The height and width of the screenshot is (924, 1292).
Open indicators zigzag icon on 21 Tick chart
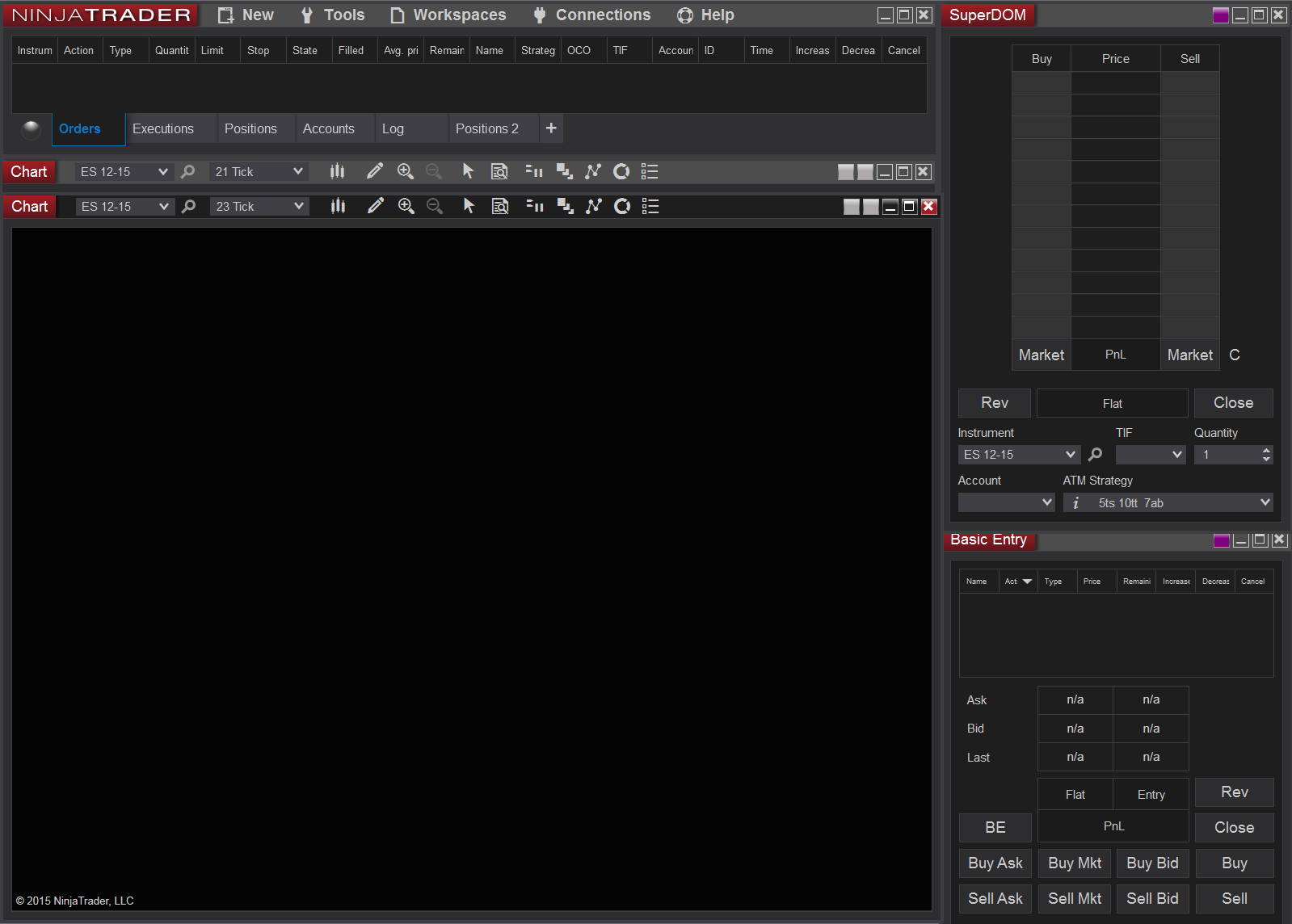point(593,171)
